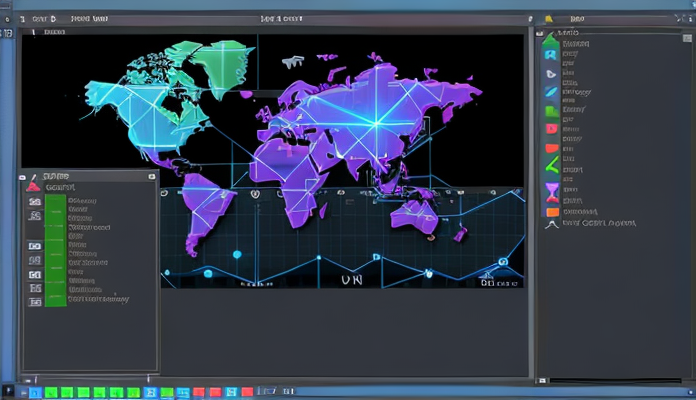Select the blue feather pen icon

point(550,92)
